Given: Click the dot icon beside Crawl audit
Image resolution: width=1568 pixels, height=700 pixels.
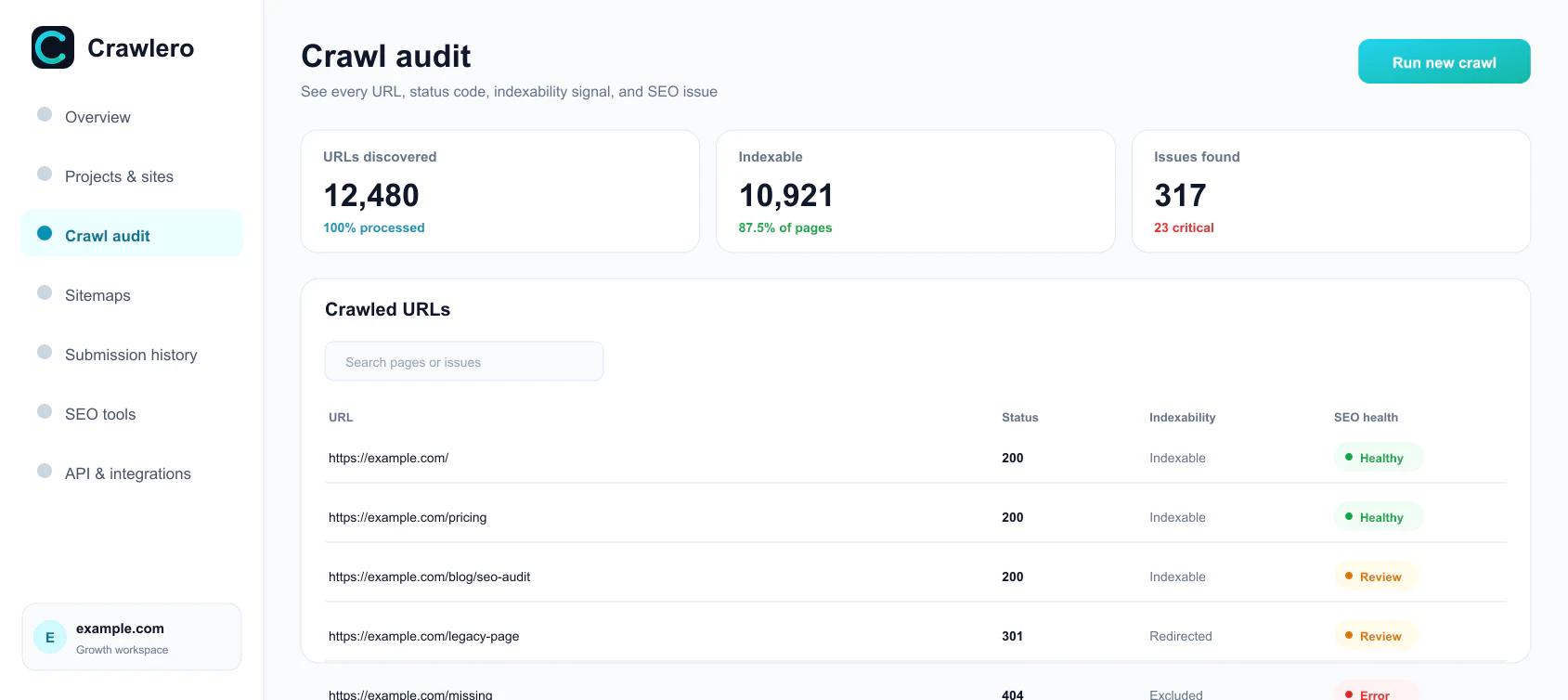Looking at the screenshot, I should pos(45,233).
